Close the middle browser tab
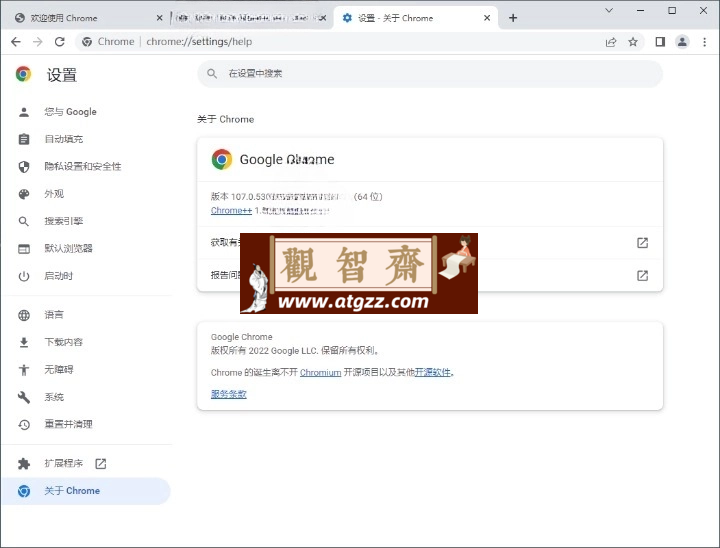The height and width of the screenshot is (548, 720). point(323,18)
